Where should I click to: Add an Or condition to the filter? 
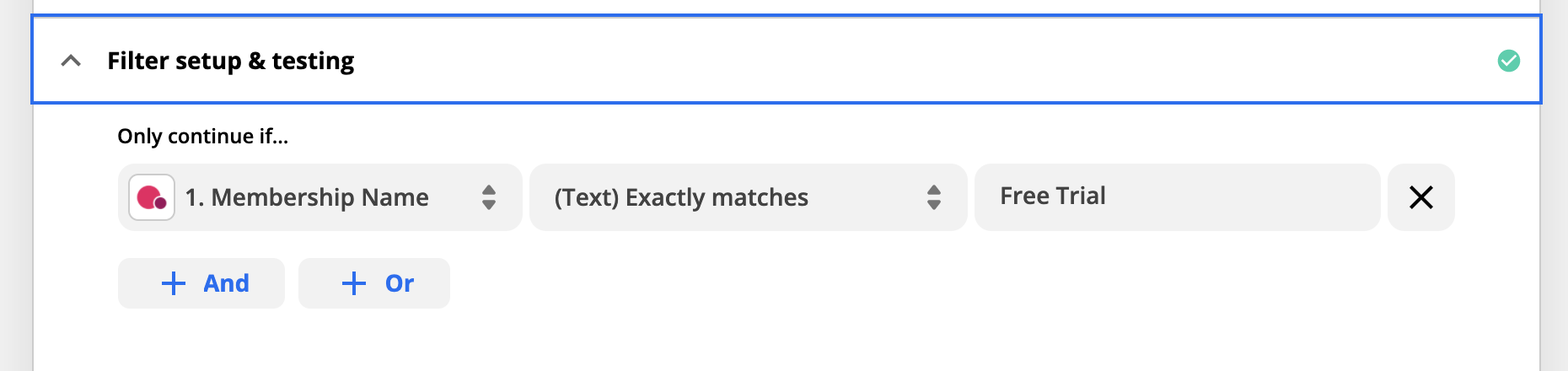click(374, 283)
